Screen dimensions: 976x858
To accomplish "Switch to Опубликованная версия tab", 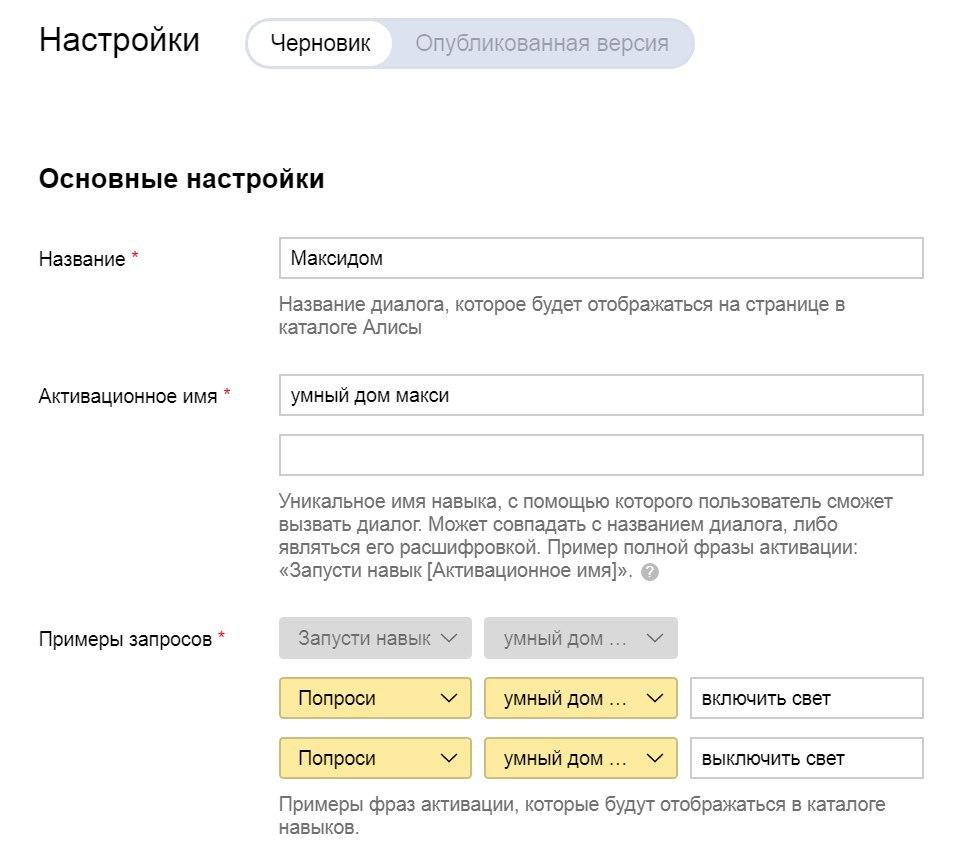I will [542, 44].
